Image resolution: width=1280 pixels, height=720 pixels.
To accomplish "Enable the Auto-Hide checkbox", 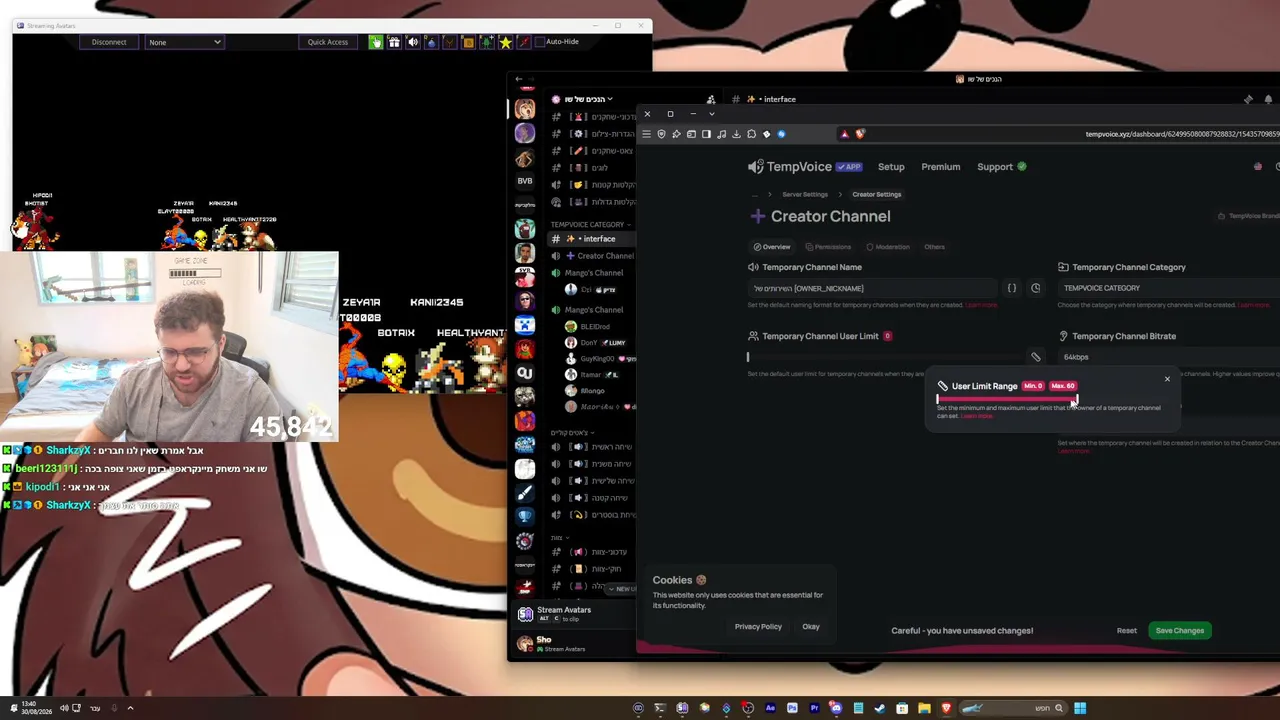I will pyautogui.click(x=540, y=42).
